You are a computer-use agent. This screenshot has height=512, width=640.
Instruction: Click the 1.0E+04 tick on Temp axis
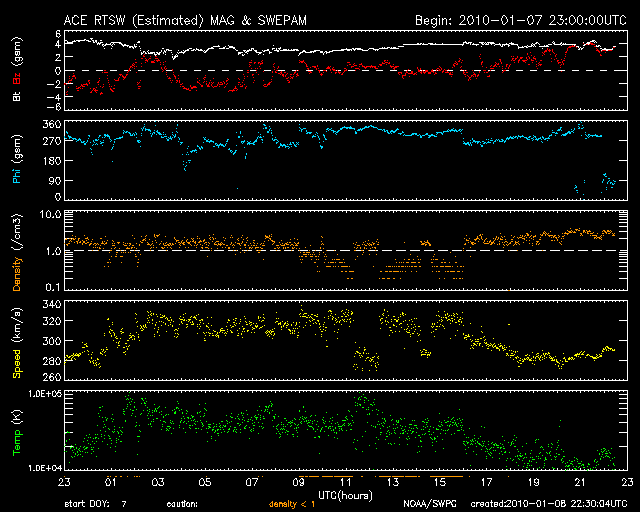click(x=45, y=468)
